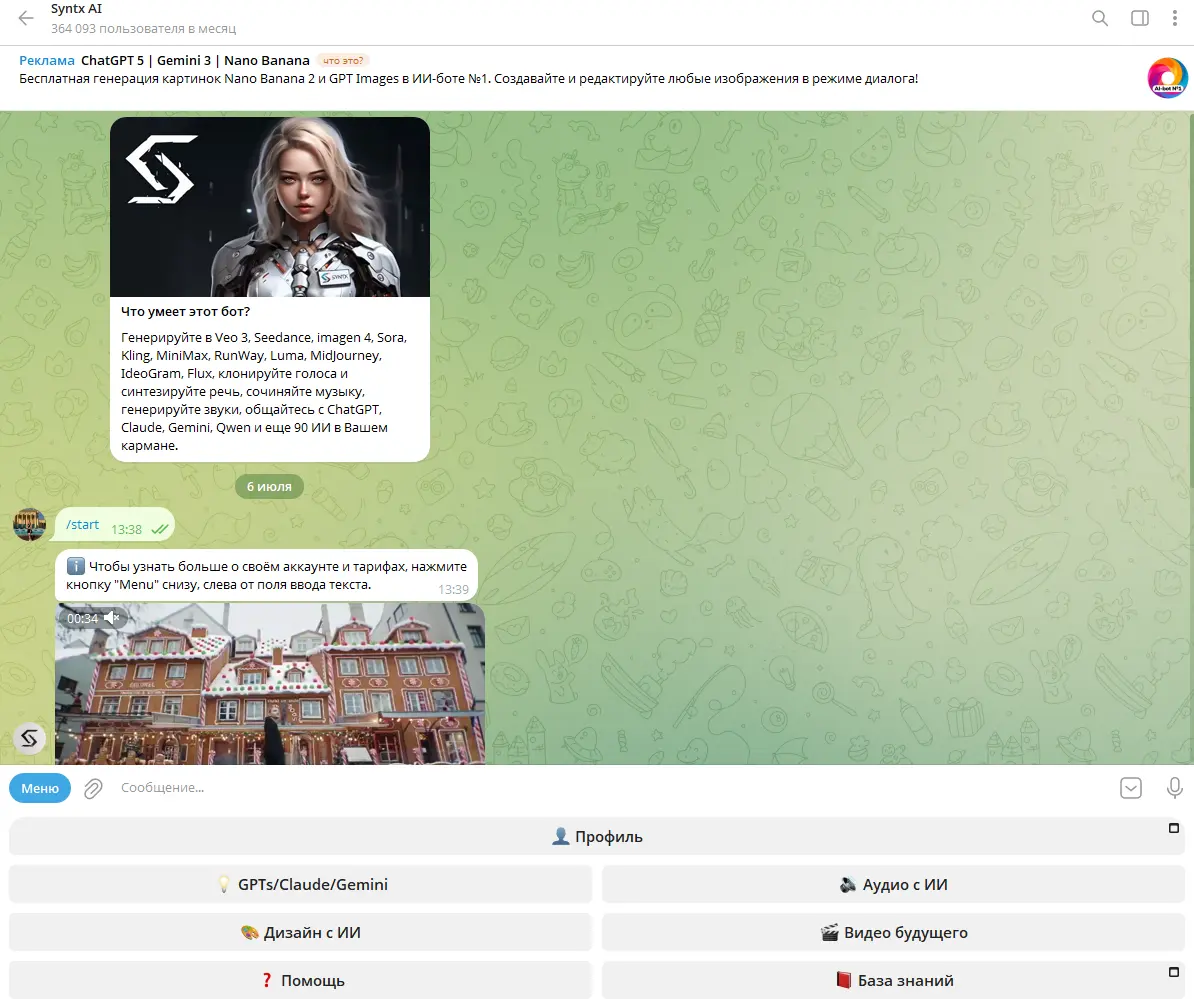Click the Syntx bot avatar icon
The width and height of the screenshot is (1194, 999).
coord(29,739)
